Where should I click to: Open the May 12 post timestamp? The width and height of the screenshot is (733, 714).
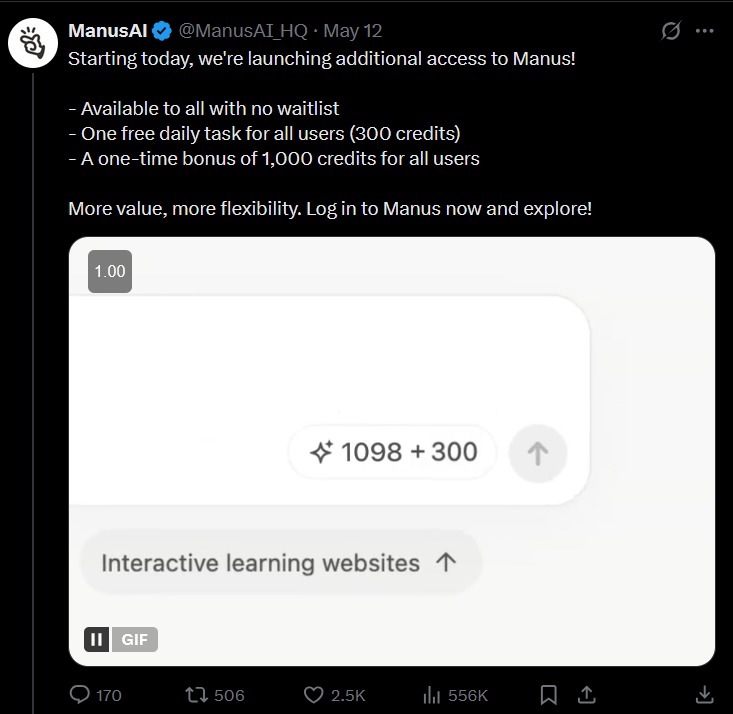point(353,31)
